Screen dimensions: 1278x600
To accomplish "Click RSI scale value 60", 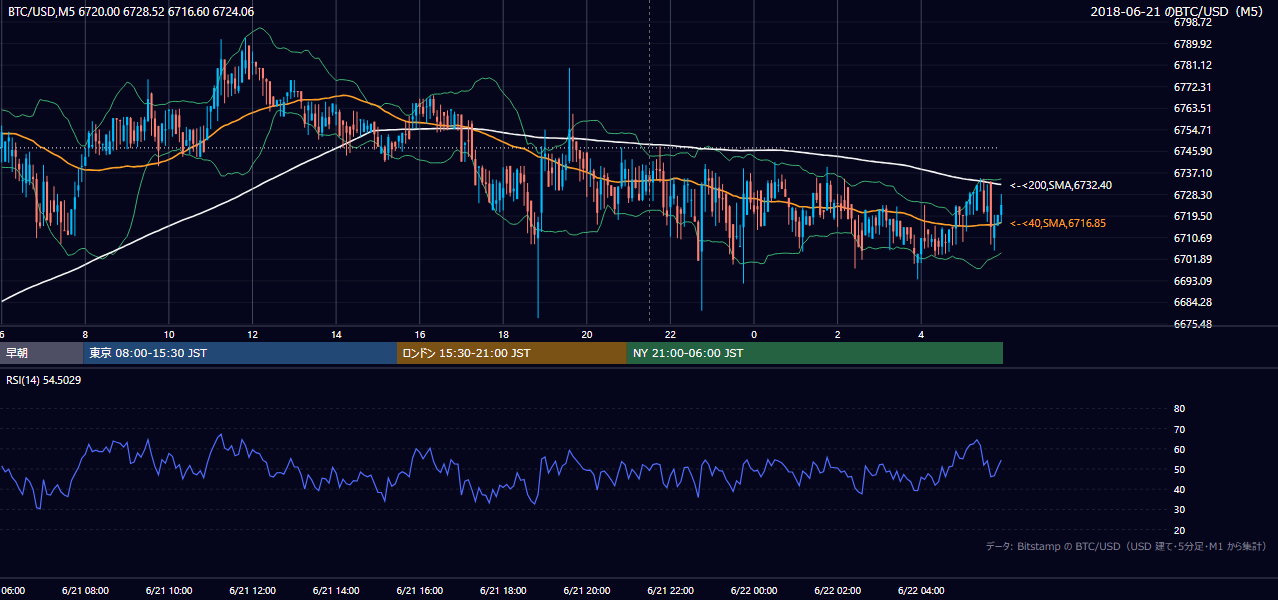I will pyautogui.click(x=1179, y=449).
